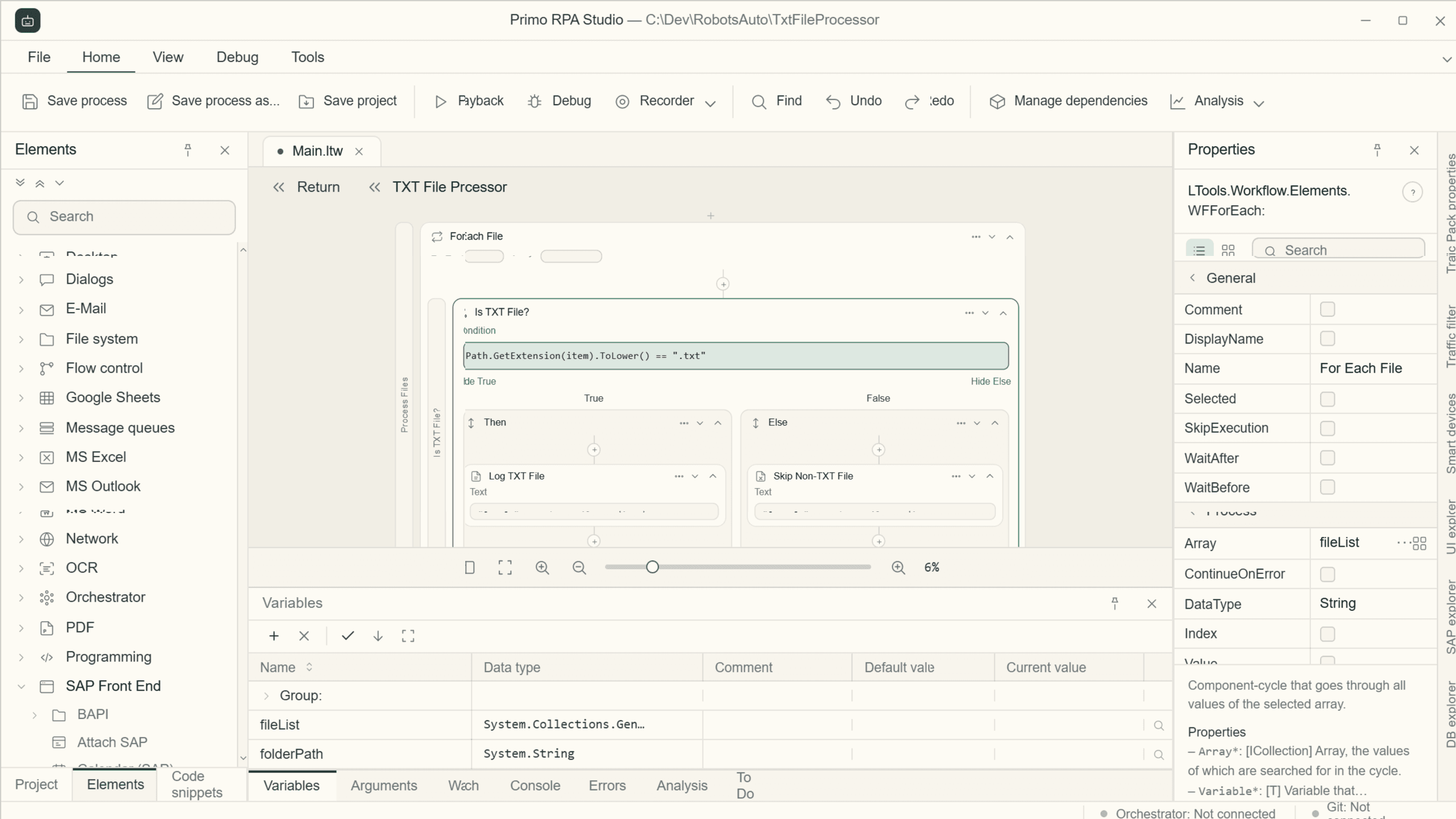The width and height of the screenshot is (1456, 819).
Task: Expand Variables panel to fullscreen
Action: [x=408, y=636]
